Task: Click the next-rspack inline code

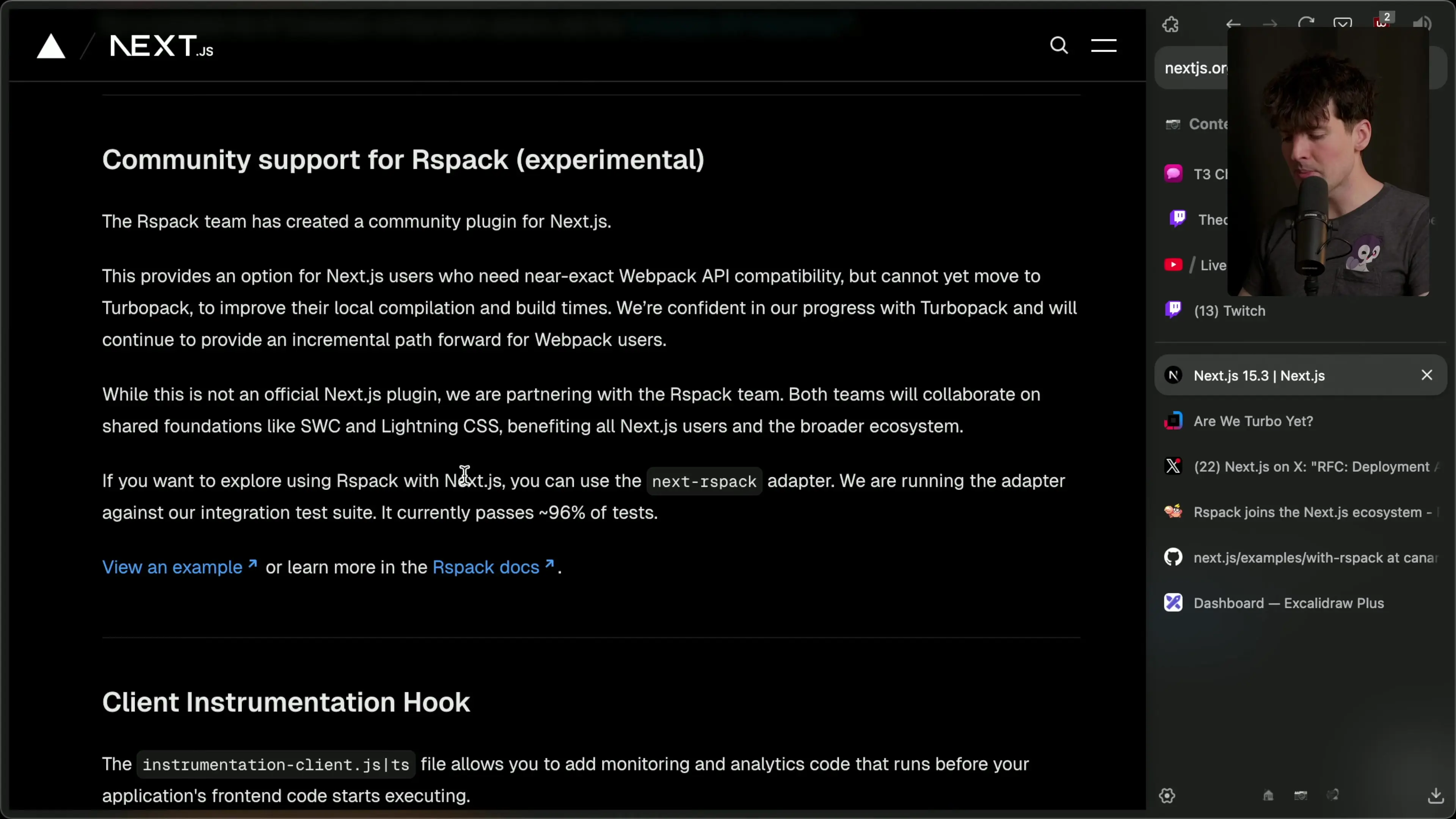Action: pyautogui.click(x=704, y=482)
